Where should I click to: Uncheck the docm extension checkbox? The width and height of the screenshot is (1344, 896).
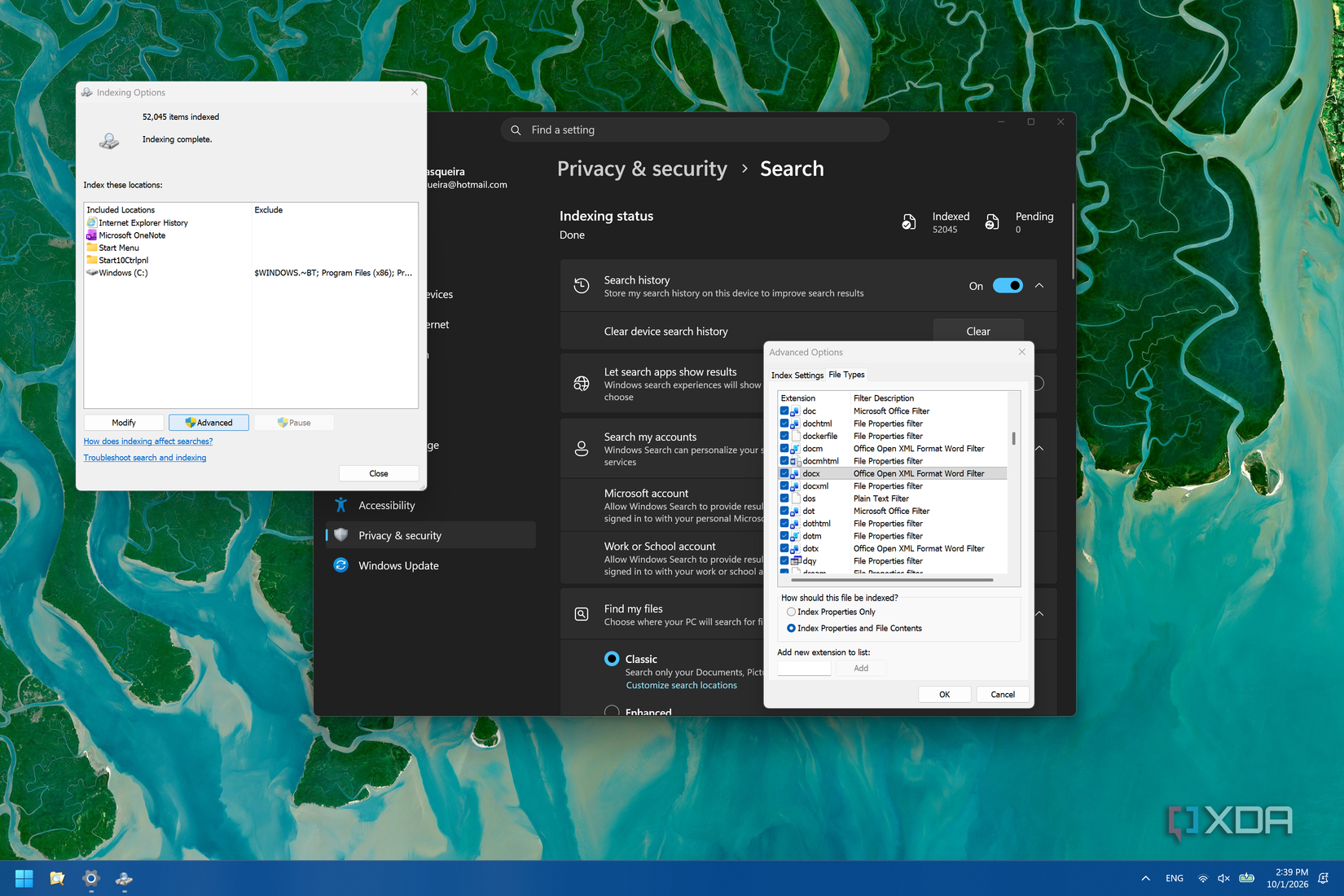[784, 448]
